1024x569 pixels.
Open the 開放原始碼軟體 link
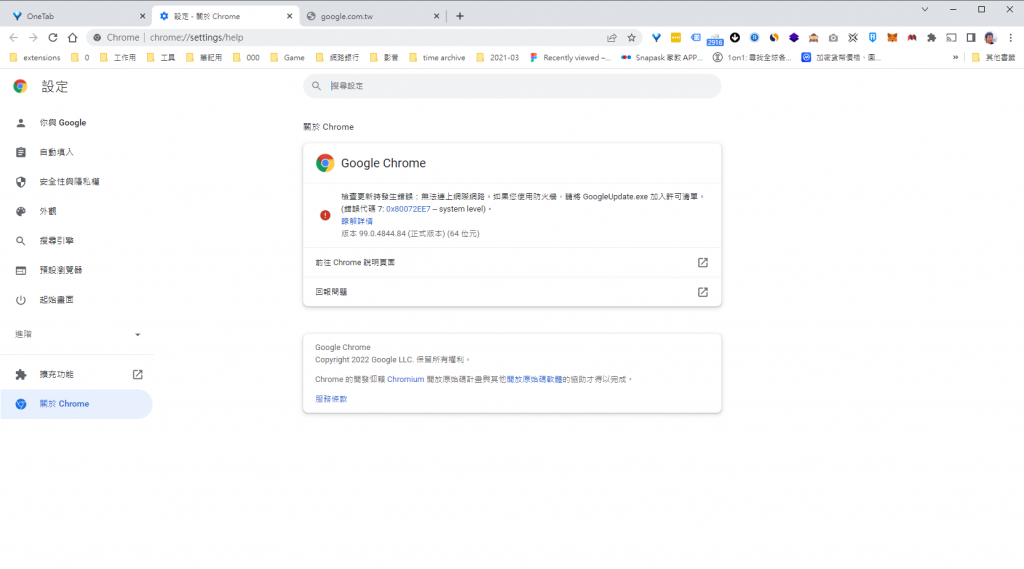[534, 380]
